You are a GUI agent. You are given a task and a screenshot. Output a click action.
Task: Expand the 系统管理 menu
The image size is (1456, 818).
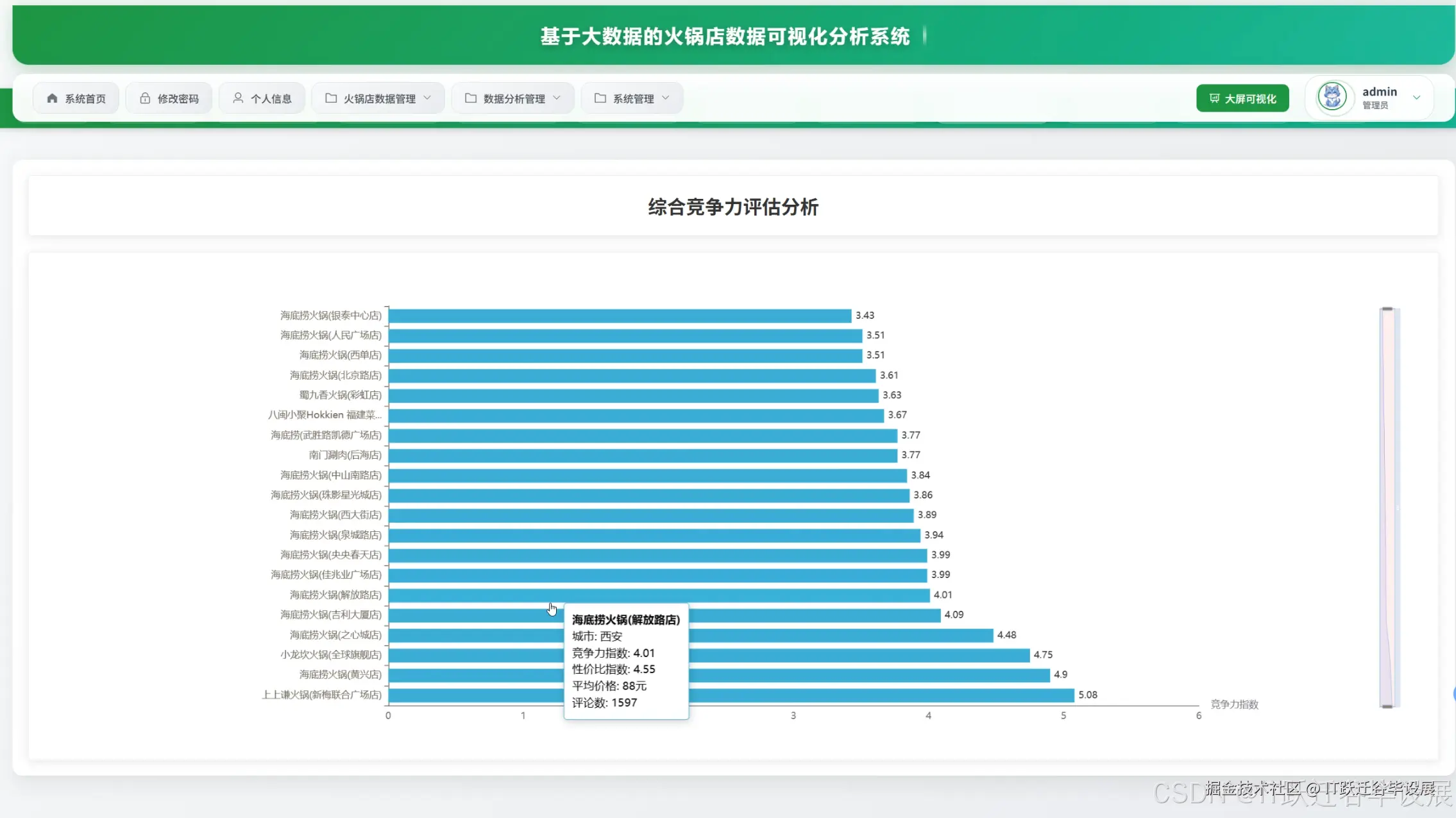(x=666, y=98)
